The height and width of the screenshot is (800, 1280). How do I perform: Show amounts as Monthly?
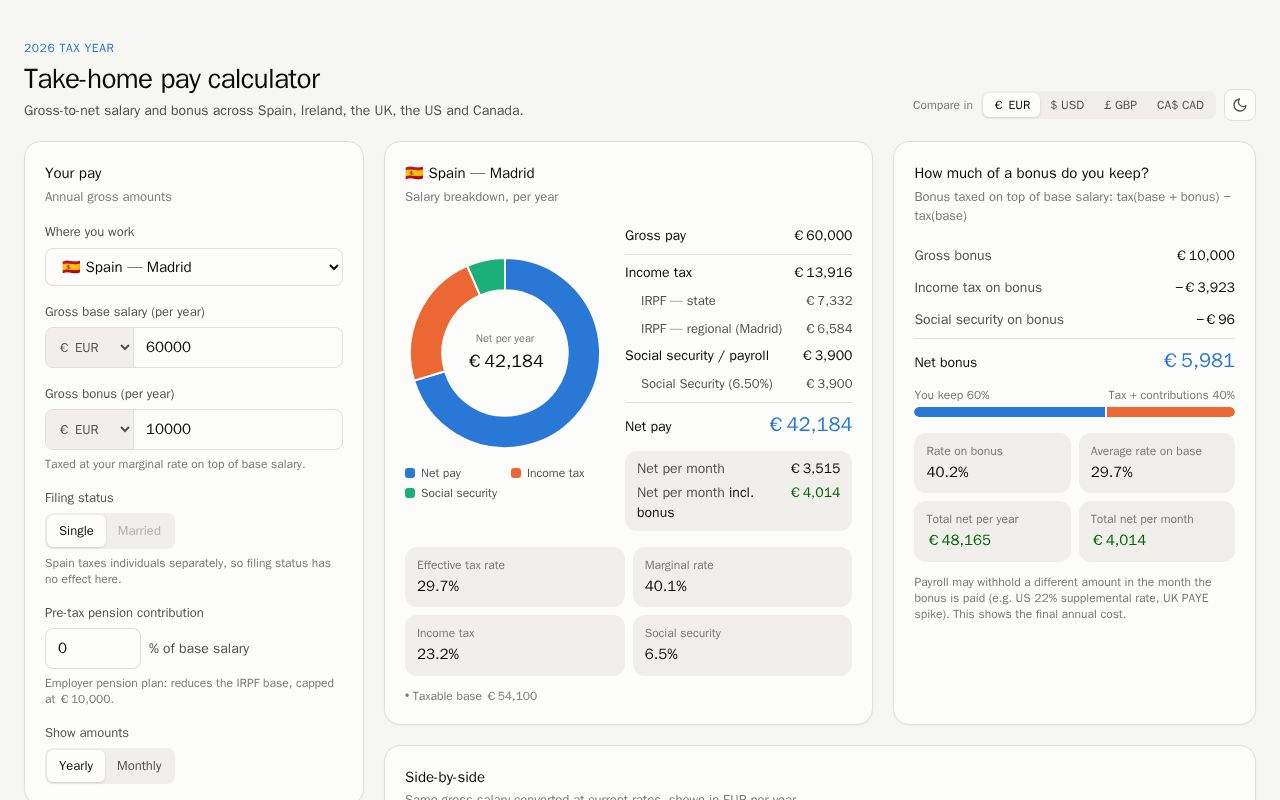tap(139, 766)
